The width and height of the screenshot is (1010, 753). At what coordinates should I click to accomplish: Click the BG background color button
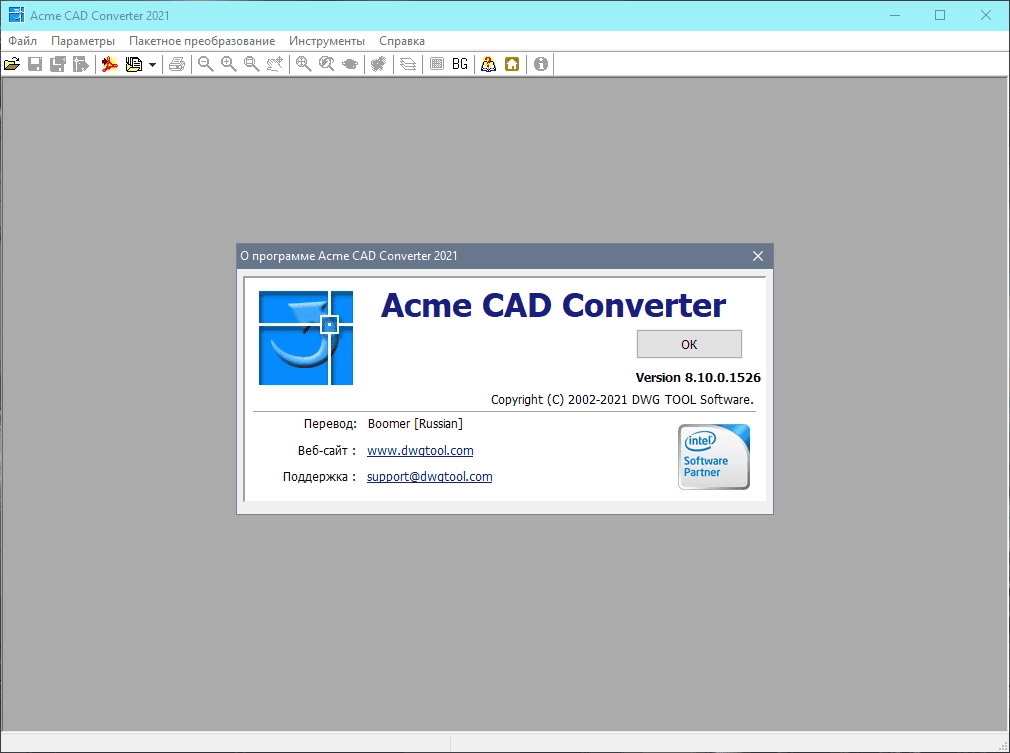click(x=460, y=64)
